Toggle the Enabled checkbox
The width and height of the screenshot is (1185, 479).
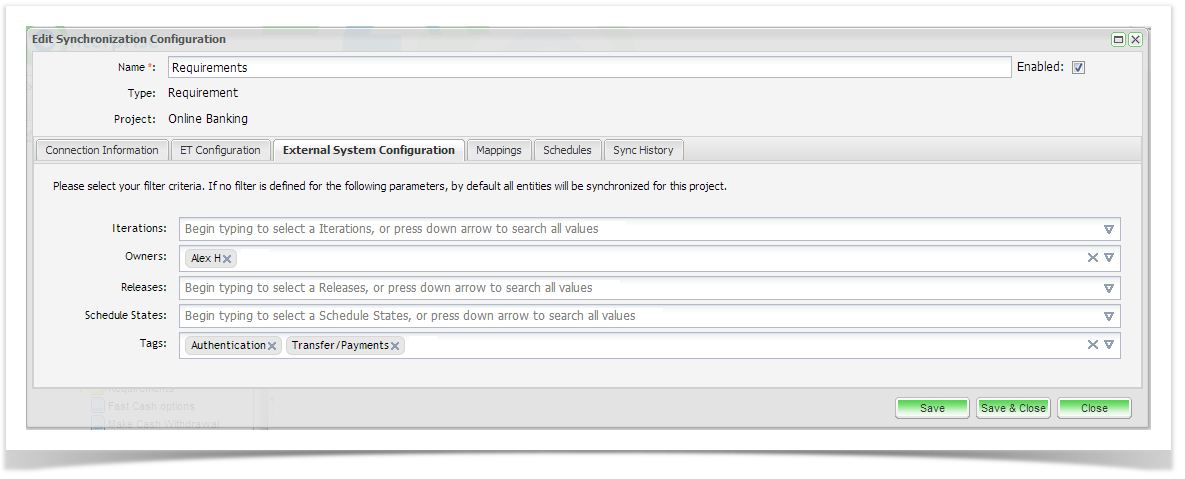pos(1078,68)
